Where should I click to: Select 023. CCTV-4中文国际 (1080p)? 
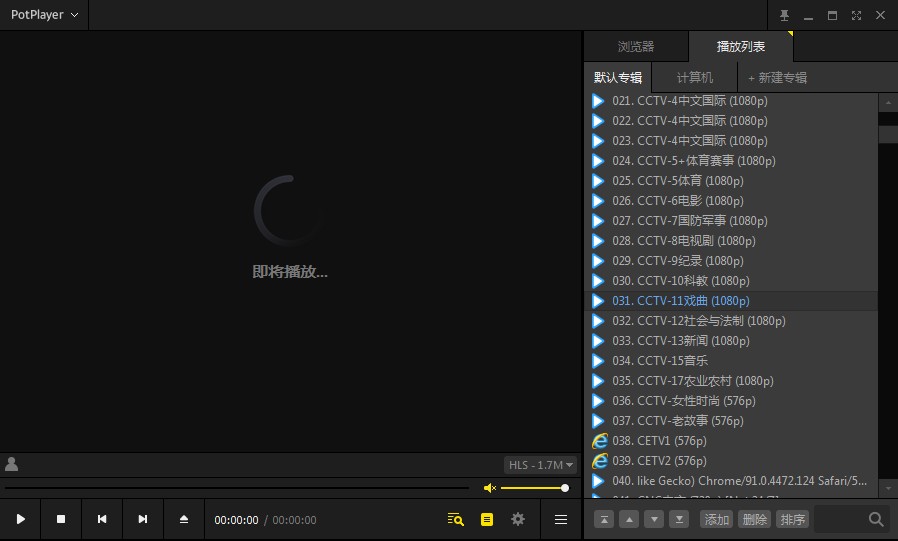(x=731, y=141)
